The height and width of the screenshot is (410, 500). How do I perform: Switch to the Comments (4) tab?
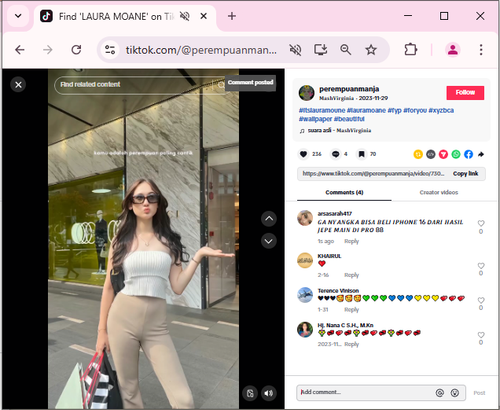(x=344, y=192)
